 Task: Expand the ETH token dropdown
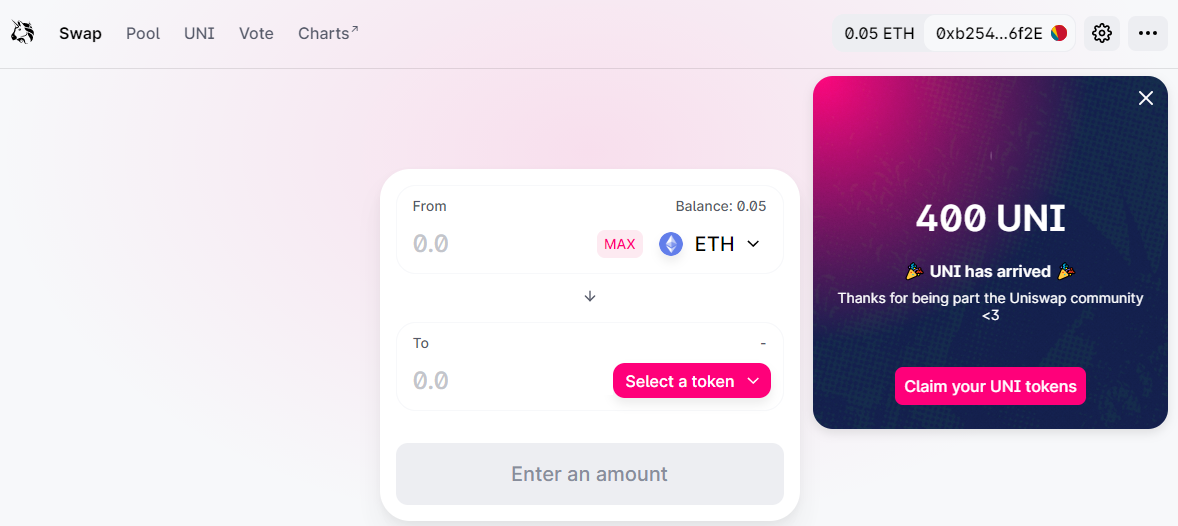(x=753, y=244)
